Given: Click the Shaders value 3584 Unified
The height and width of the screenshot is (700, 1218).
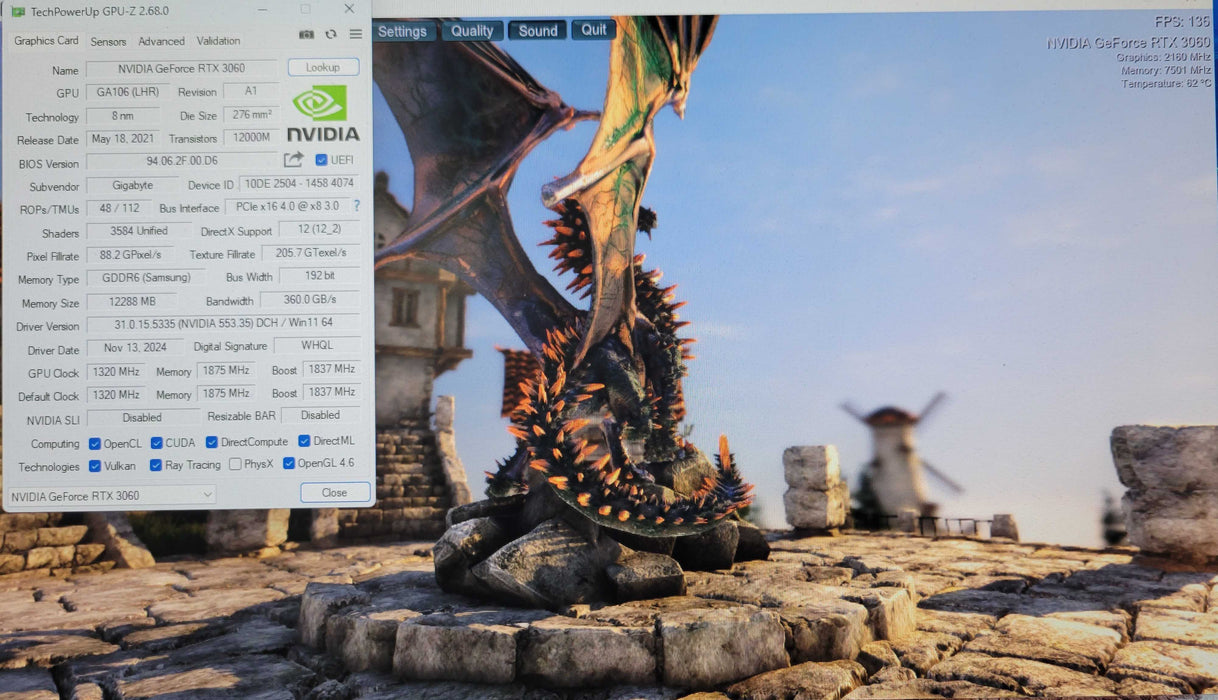Looking at the screenshot, I should pyautogui.click(x=139, y=231).
